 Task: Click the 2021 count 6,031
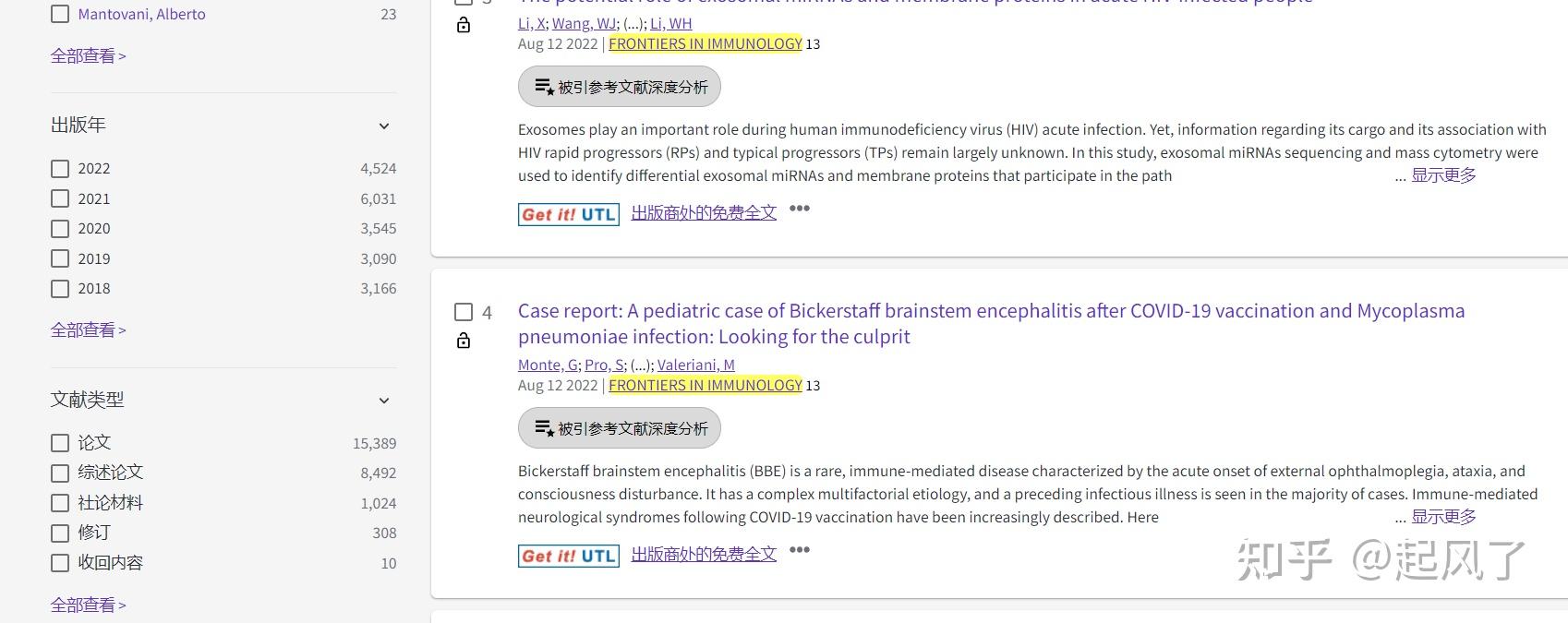(x=379, y=198)
